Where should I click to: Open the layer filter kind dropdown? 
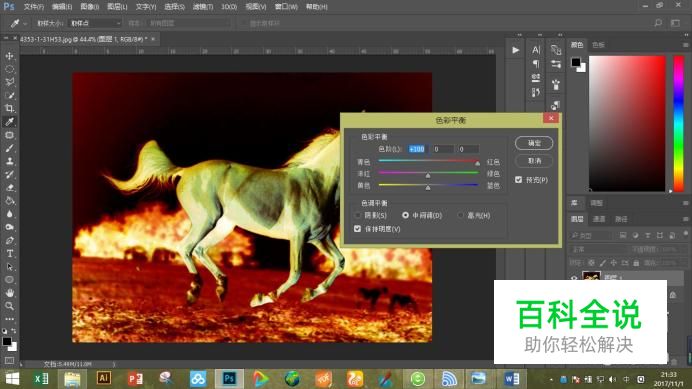point(590,235)
